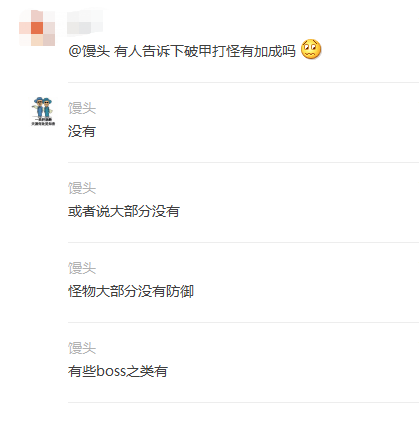This screenshot has height=444, width=419.
Task: Click the word 破甲 in the first message
Action: [x=198, y=51]
